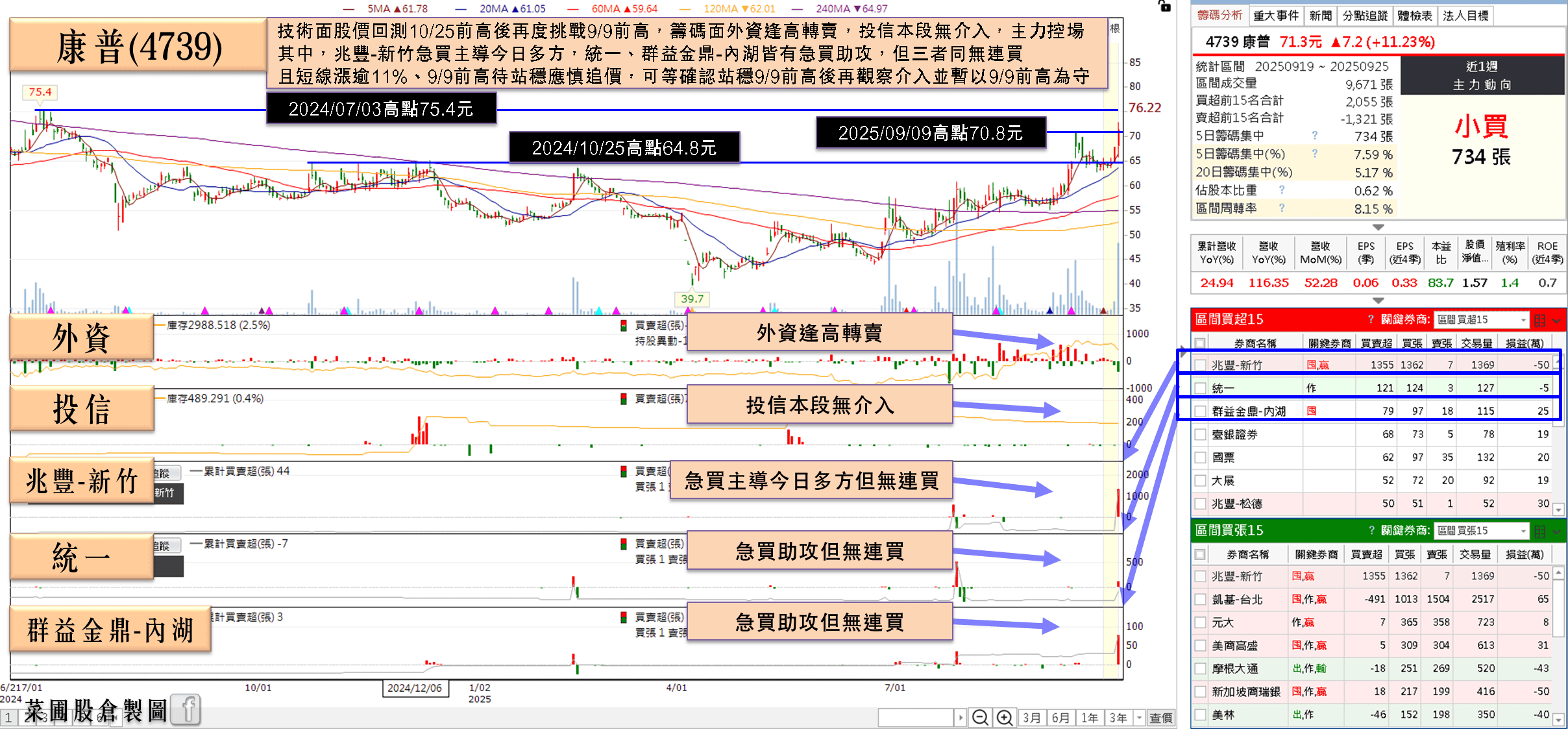Check 臺銀證券 row checkbox

click(x=1200, y=434)
